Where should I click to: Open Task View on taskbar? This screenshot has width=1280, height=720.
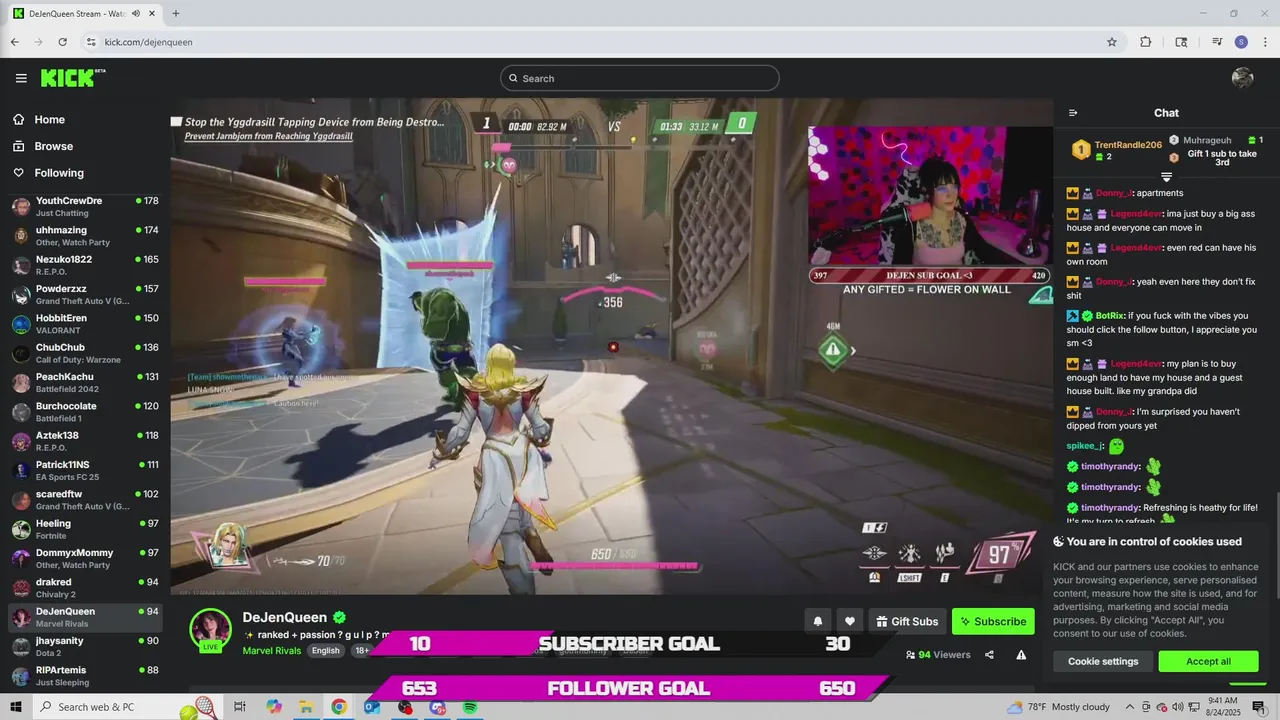240,707
